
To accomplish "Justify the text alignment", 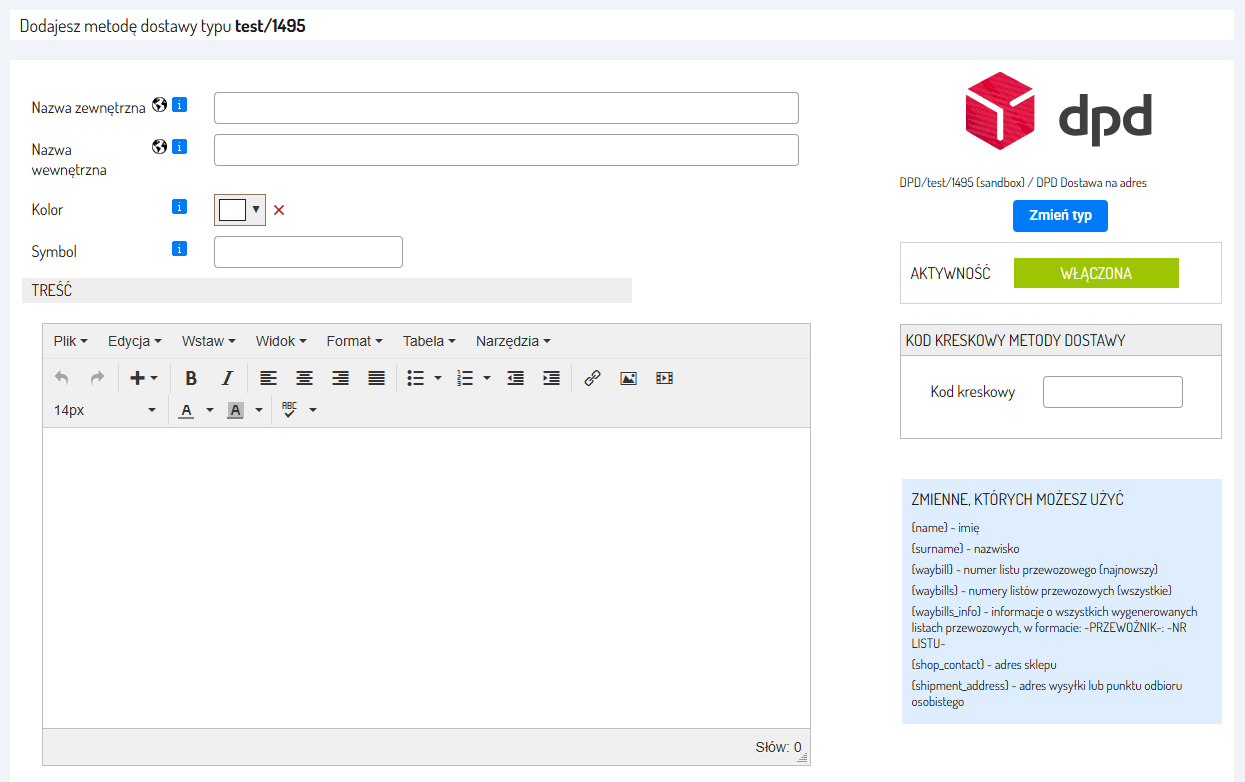I will 376,378.
